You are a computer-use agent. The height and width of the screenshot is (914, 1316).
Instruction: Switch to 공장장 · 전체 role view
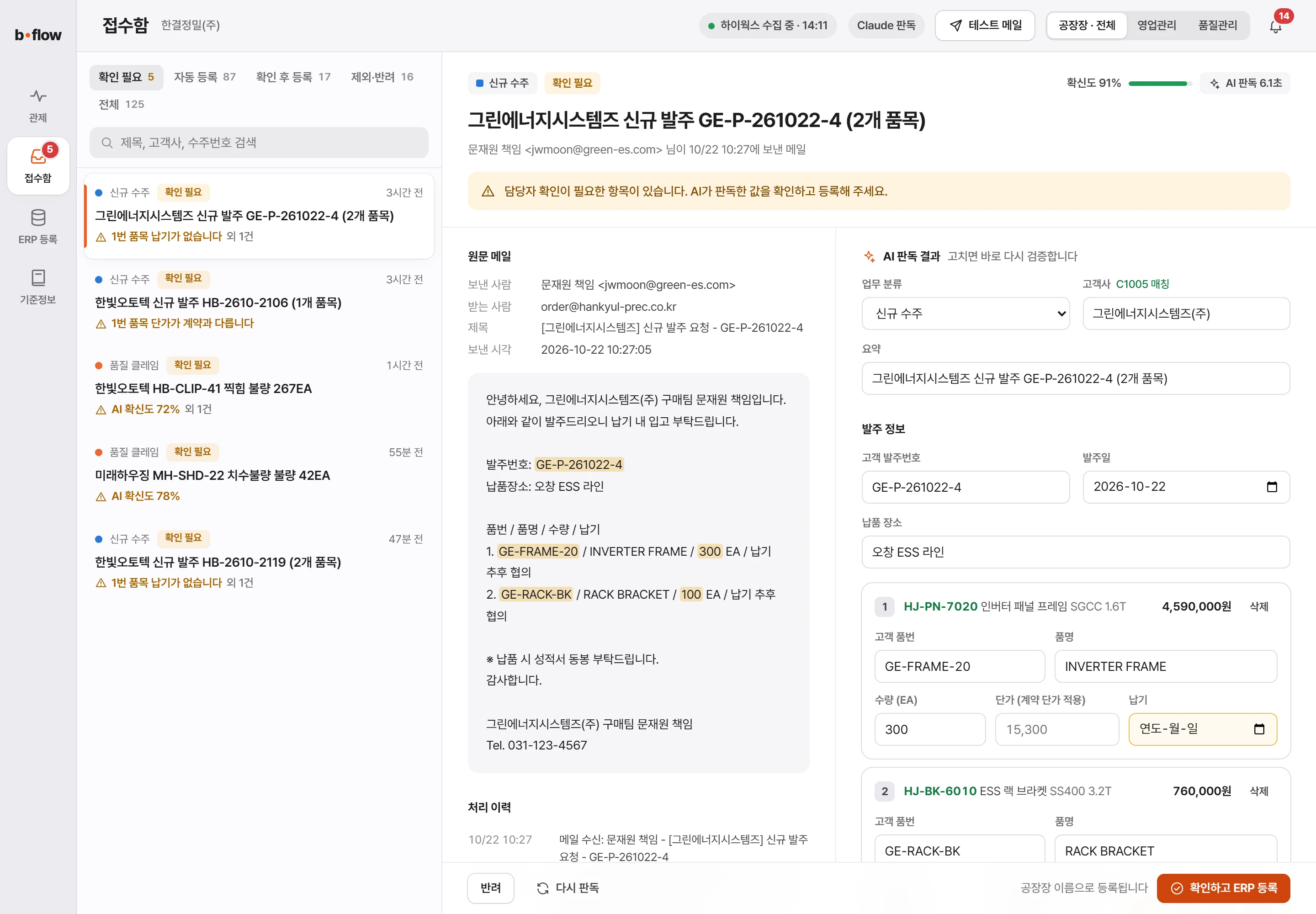click(x=1087, y=26)
